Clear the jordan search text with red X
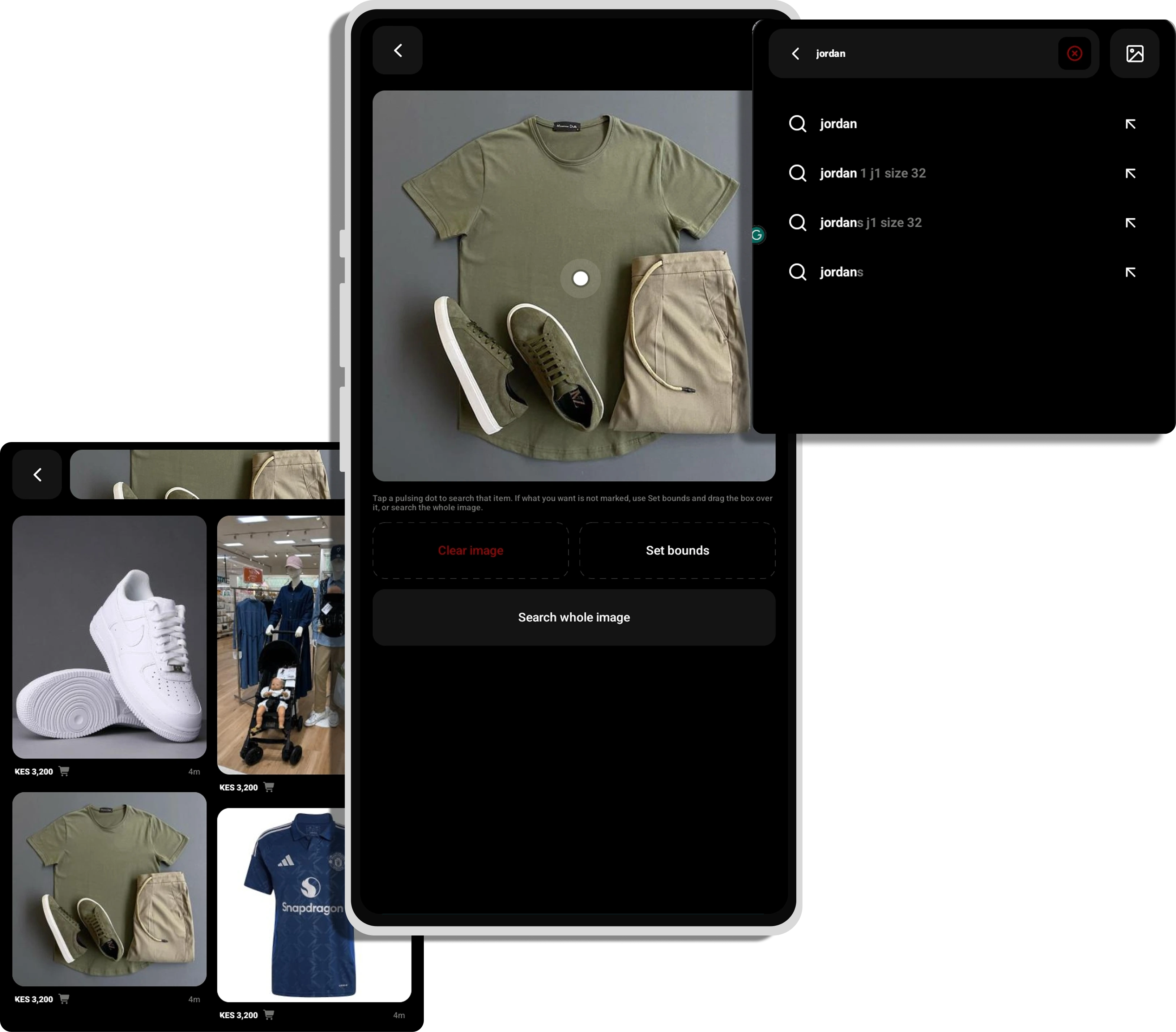 click(1074, 53)
